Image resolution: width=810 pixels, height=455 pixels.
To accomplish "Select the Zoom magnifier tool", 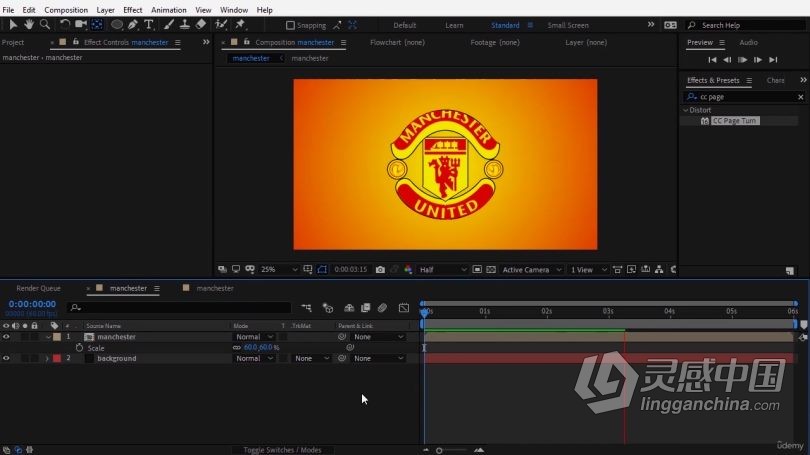I will 45,24.
